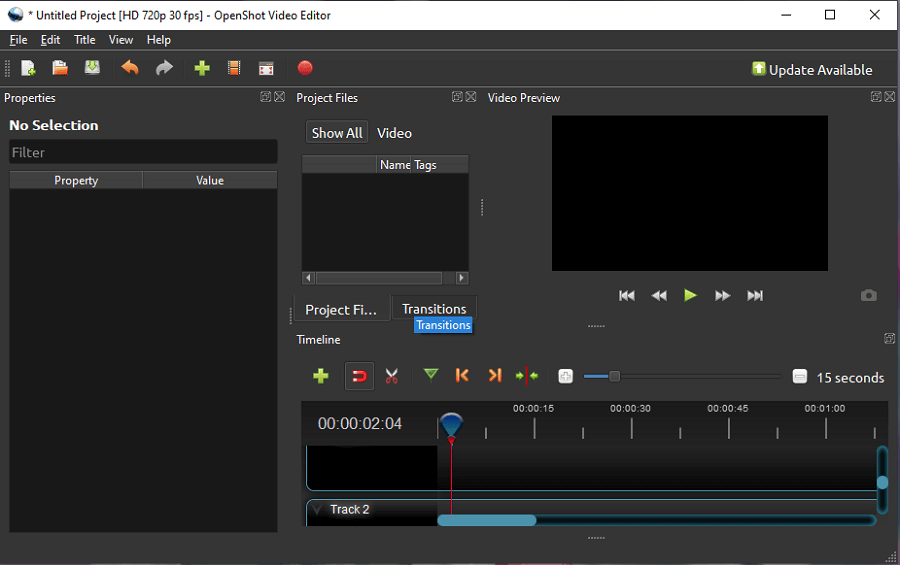Center timeline on the playhead
Image resolution: width=900 pixels, height=565 pixels.
coord(527,376)
